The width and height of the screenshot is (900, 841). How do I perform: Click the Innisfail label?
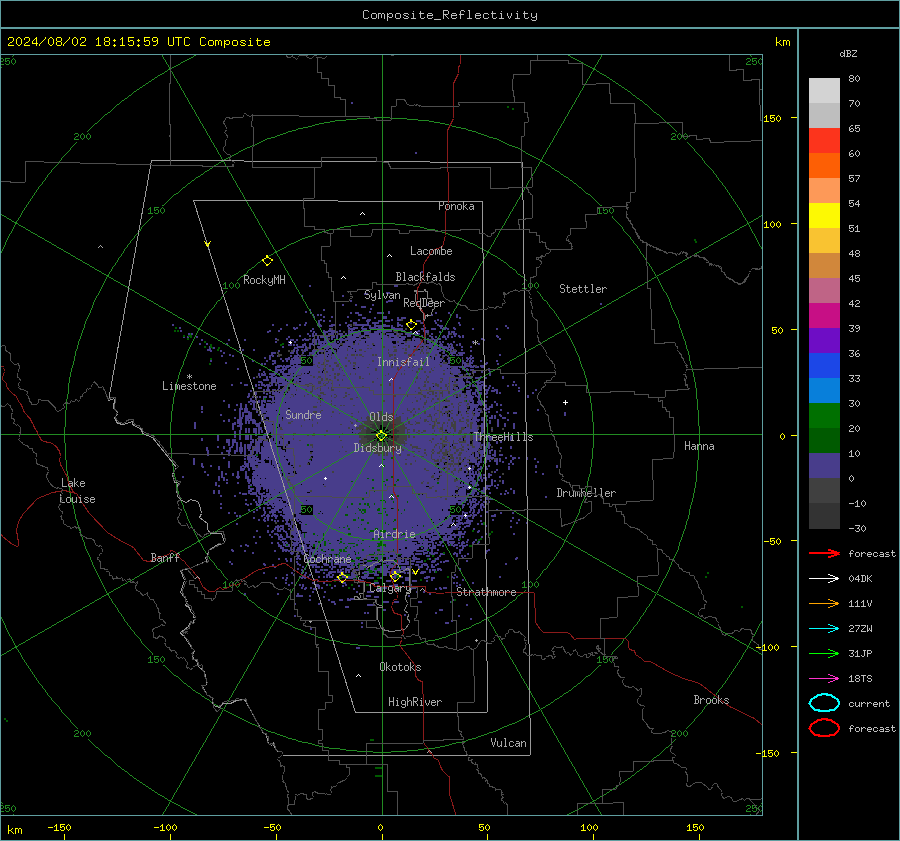(x=403, y=362)
